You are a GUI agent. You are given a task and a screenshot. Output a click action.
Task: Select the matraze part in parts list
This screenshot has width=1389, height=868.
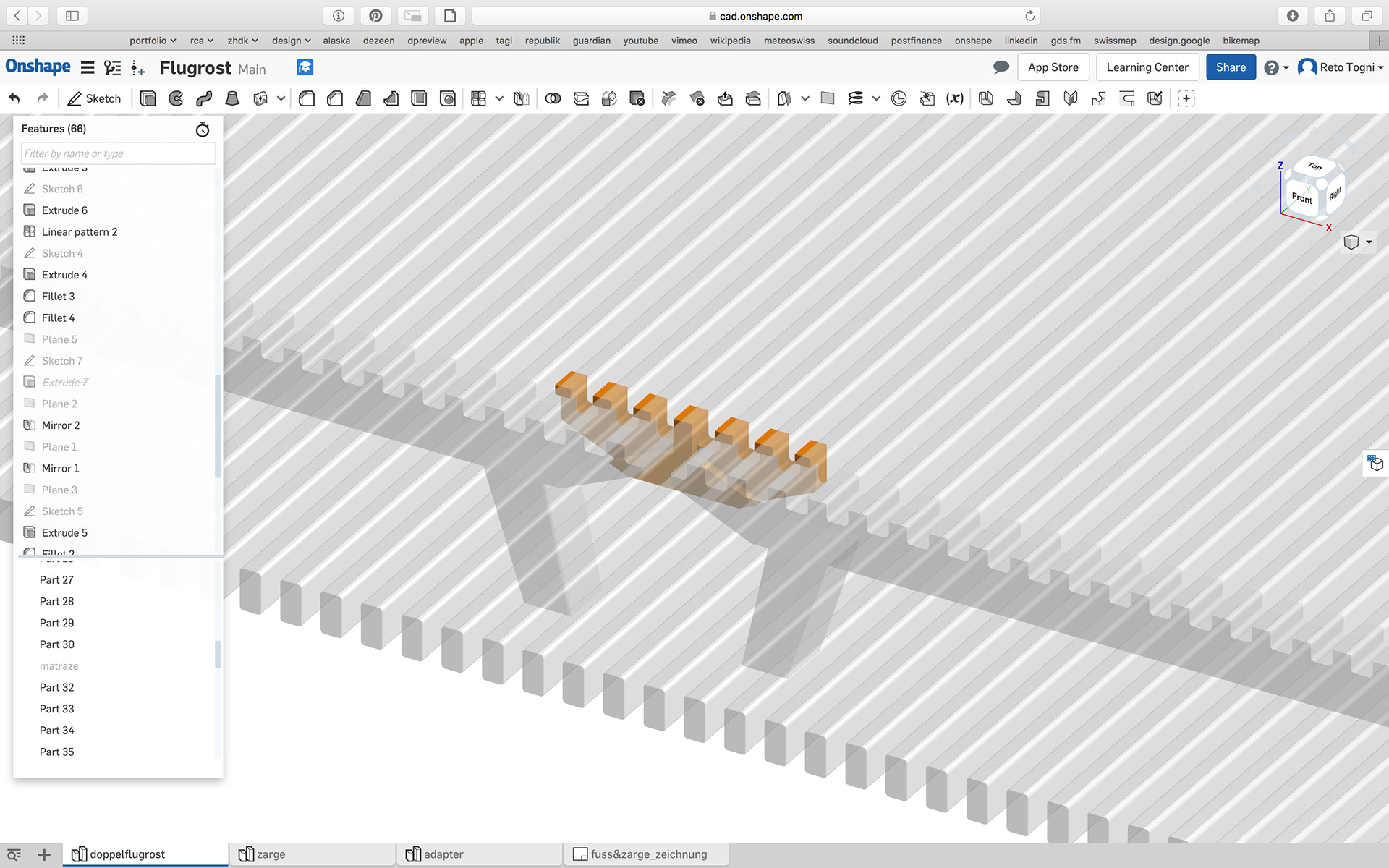pos(59,666)
